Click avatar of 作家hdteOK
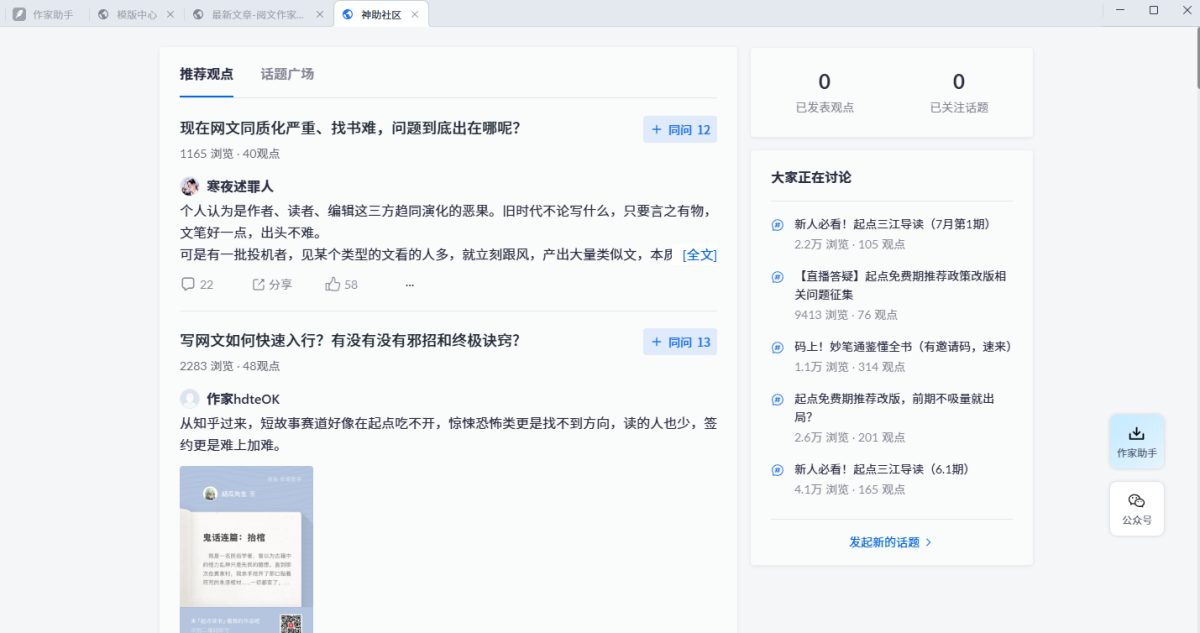This screenshot has width=1200, height=633. click(189, 399)
